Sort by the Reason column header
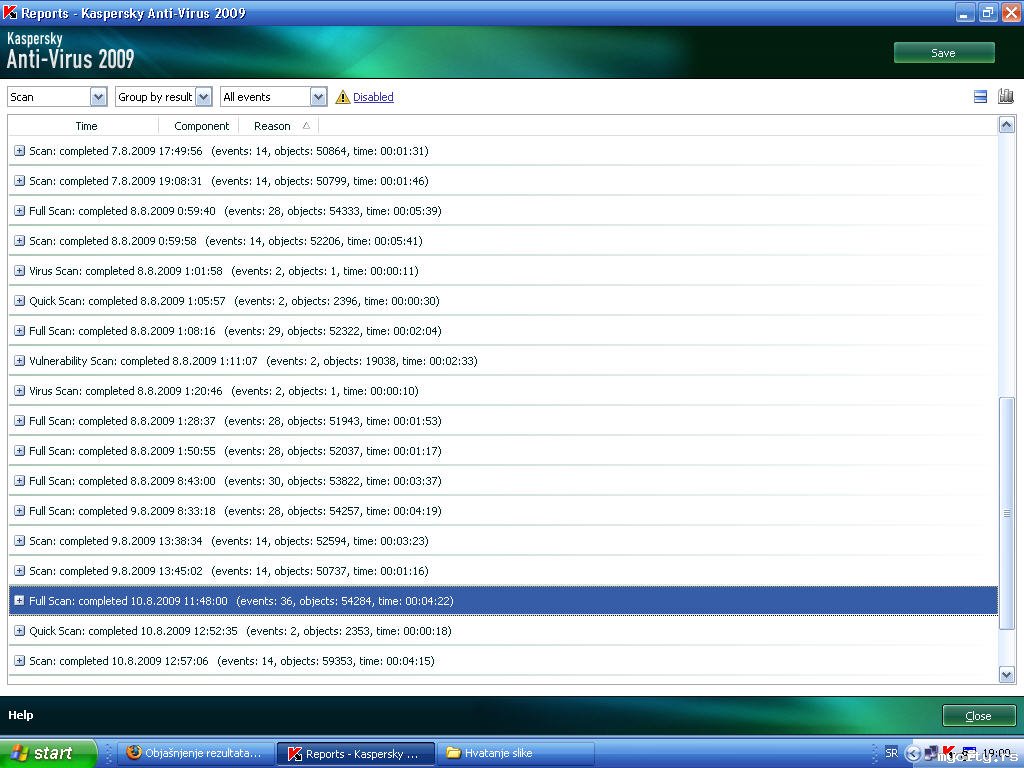Viewport: 1024px width, 768px height. point(280,126)
